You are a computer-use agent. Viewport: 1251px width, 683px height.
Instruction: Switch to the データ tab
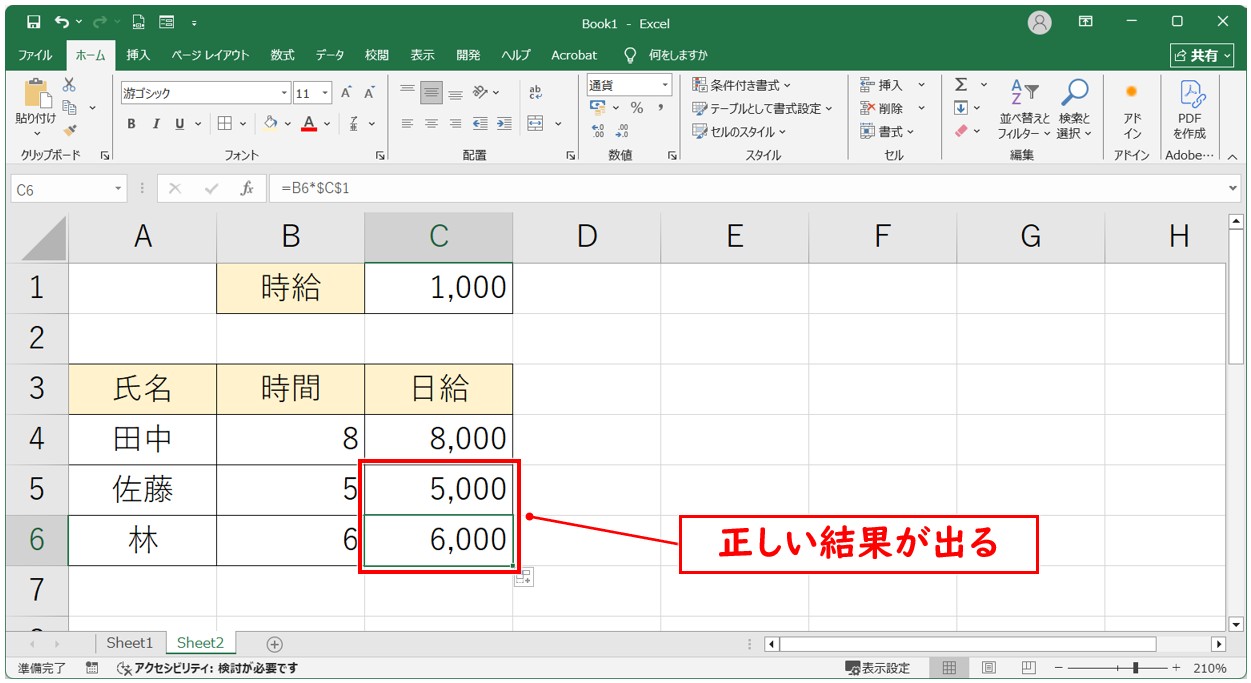330,55
